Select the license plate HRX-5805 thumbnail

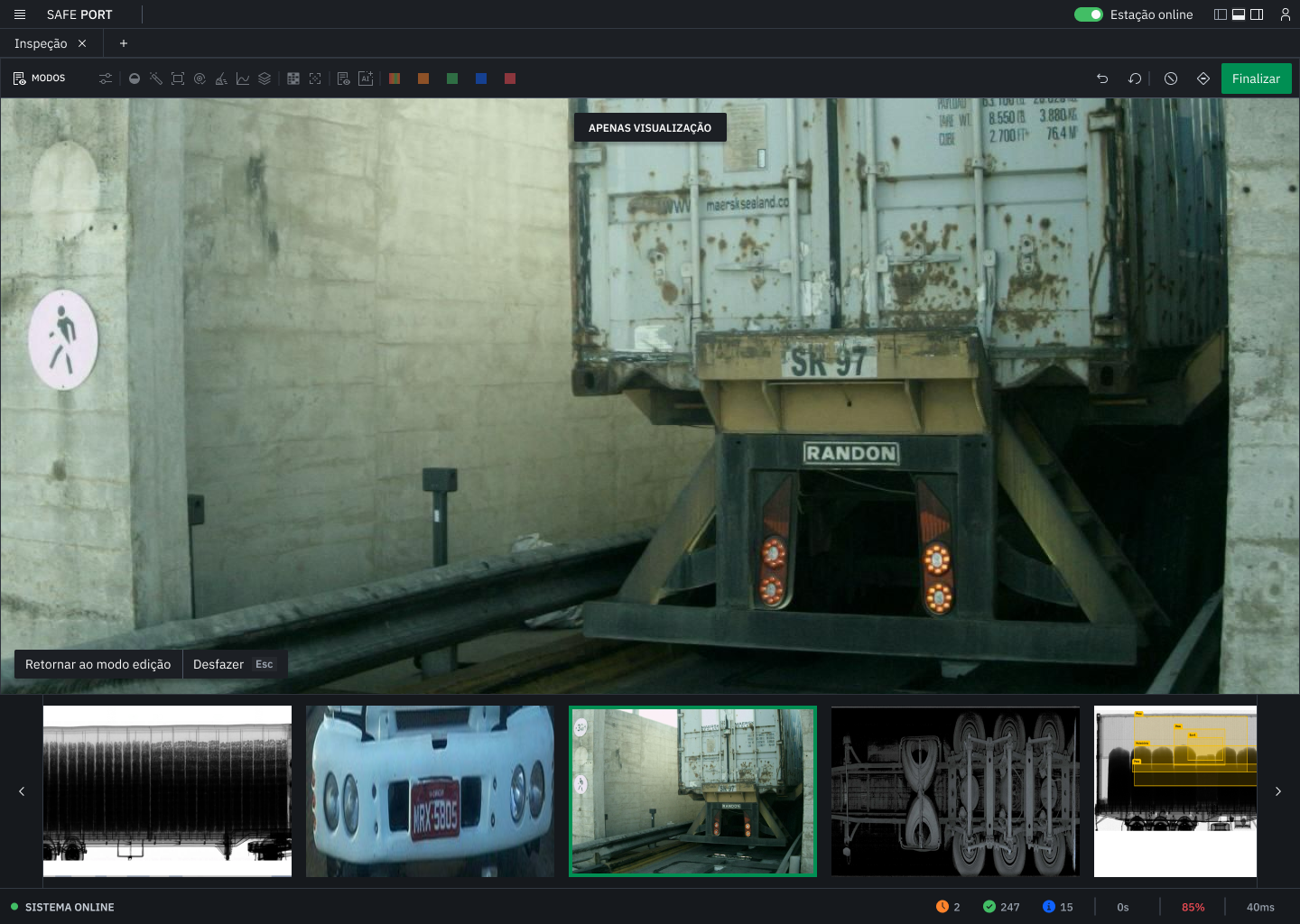[x=430, y=791]
